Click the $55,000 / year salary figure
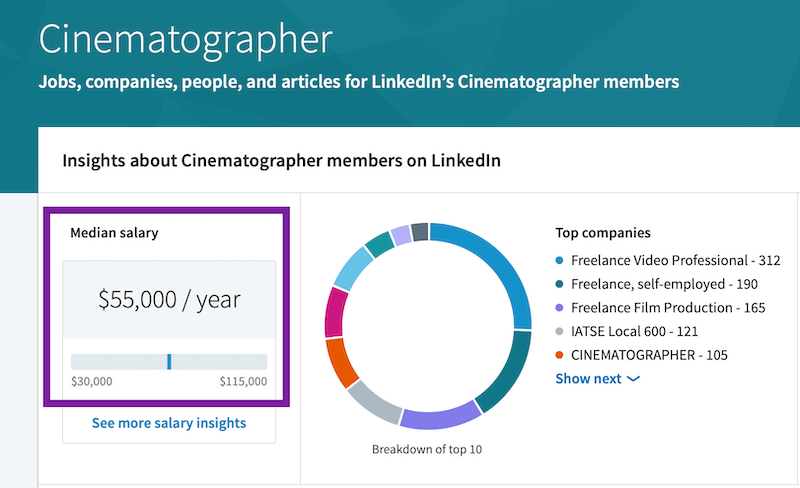The height and width of the screenshot is (488, 800). 169,298
